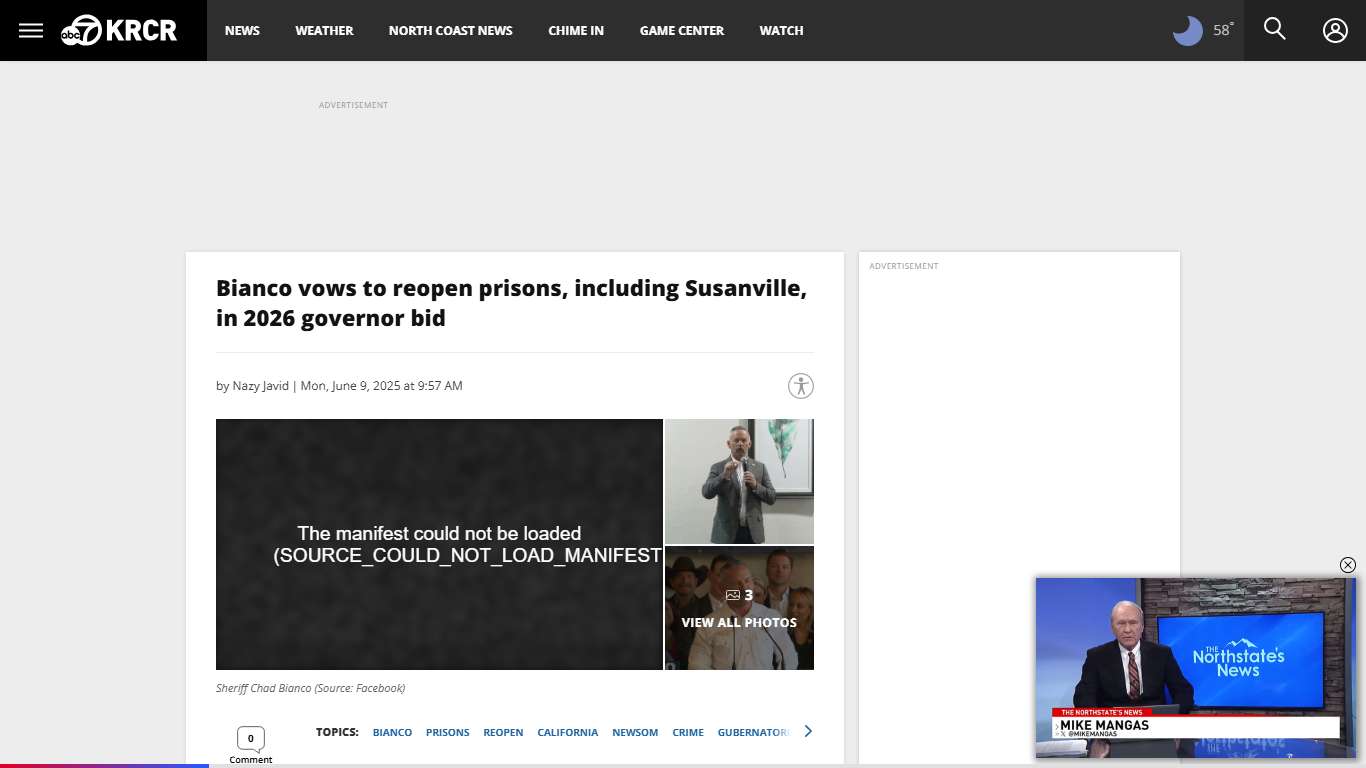Click the NEWSOM topic link
1366x768 pixels.
(x=635, y=732)
